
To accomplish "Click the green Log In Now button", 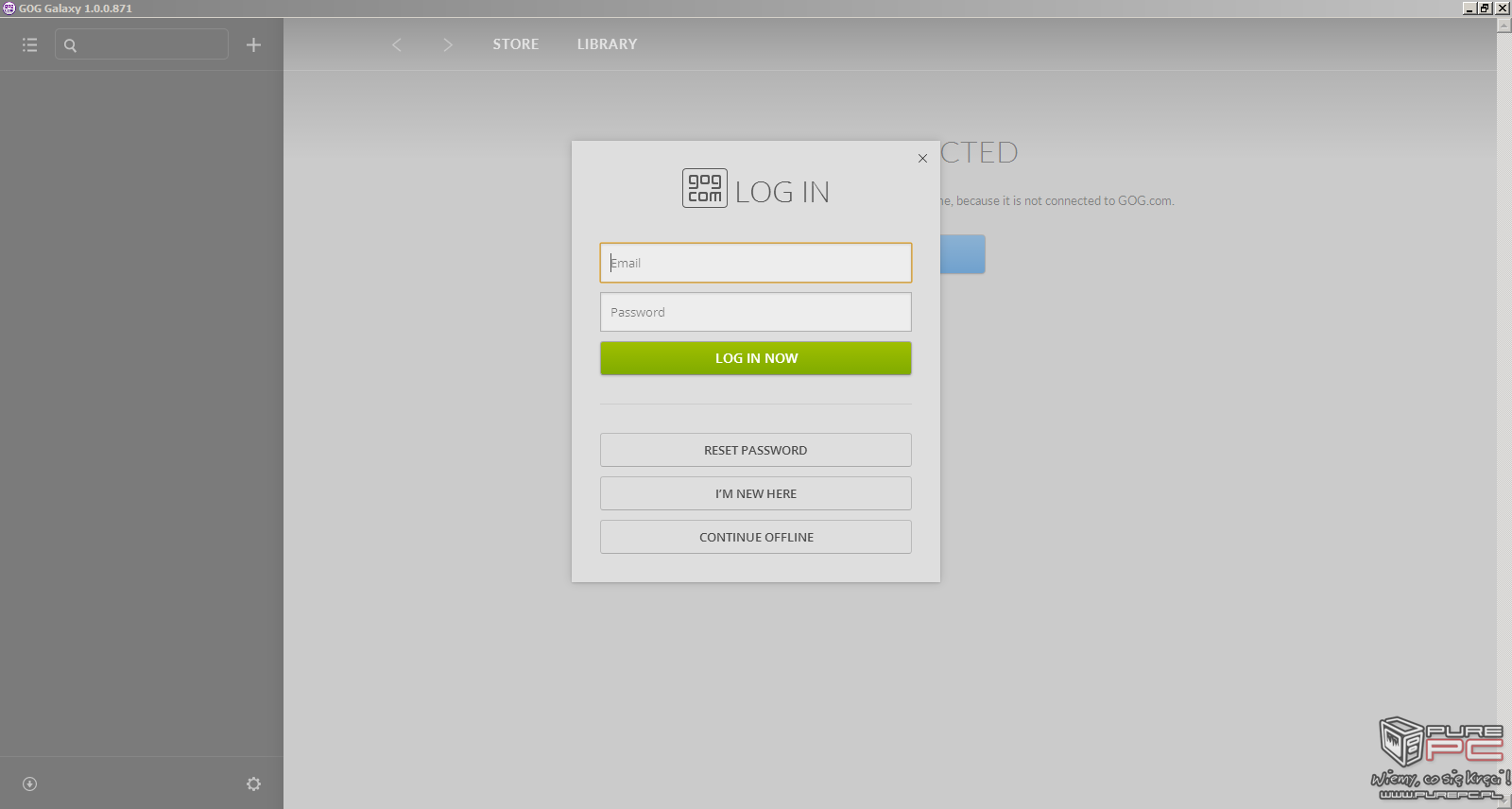I will (756, 358).
